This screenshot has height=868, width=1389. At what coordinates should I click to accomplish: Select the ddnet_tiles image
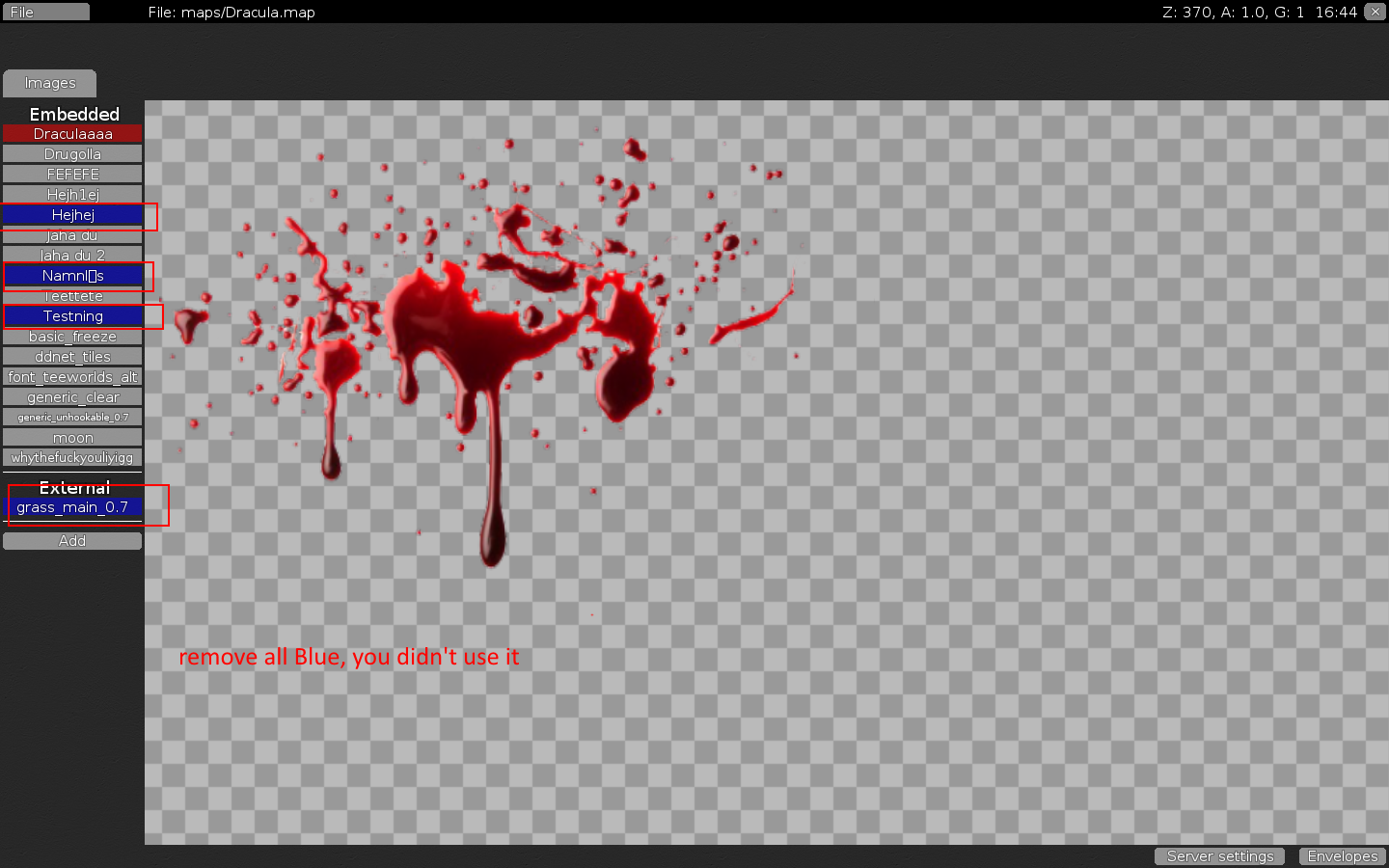[72, 356]
